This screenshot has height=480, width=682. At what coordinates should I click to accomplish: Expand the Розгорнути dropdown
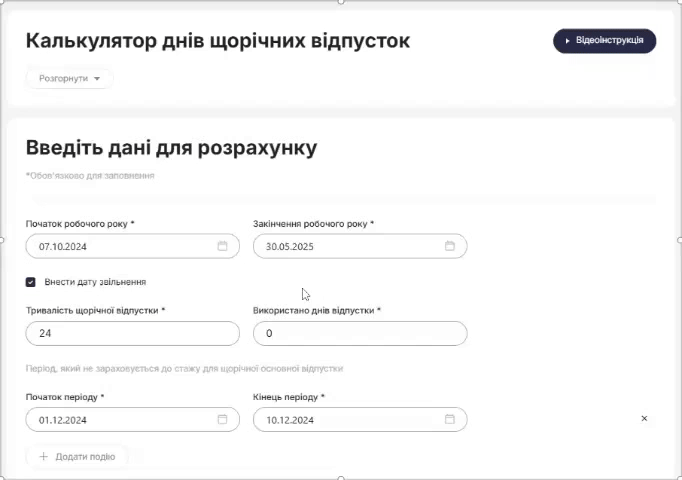tap(70, 79)
